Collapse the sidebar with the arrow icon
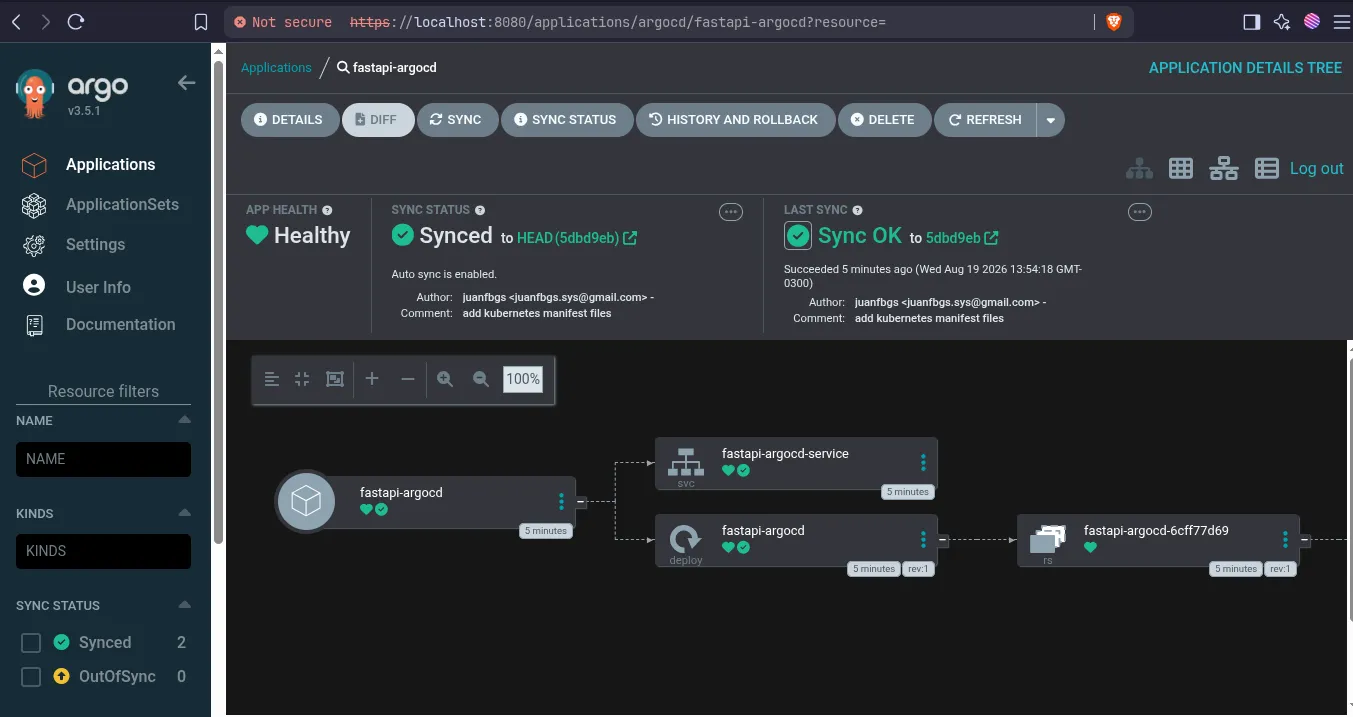Image resolution: width=1353 pixels, height=717 pixels. coord(187,83)
